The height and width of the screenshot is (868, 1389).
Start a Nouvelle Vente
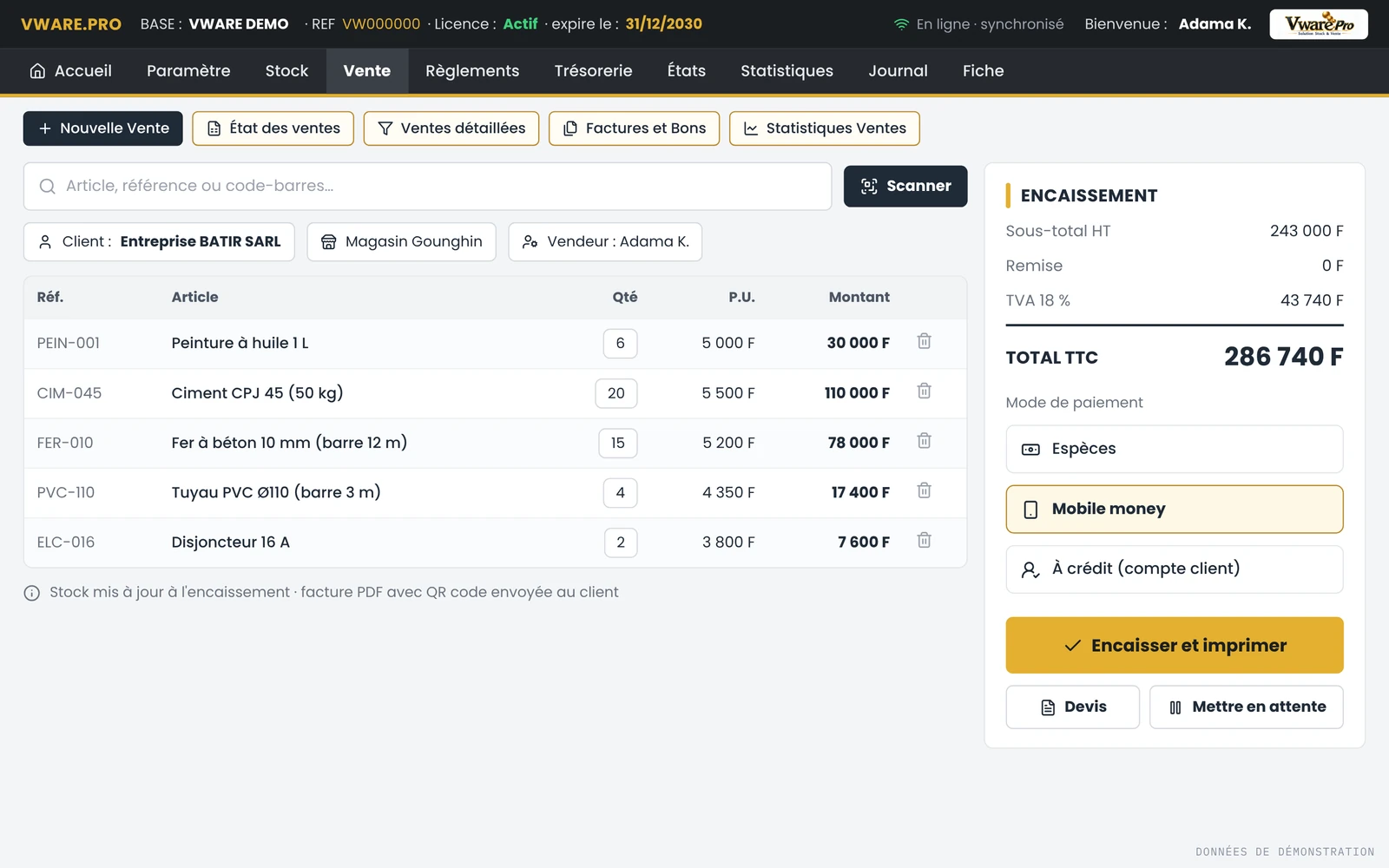pos(103,128)
